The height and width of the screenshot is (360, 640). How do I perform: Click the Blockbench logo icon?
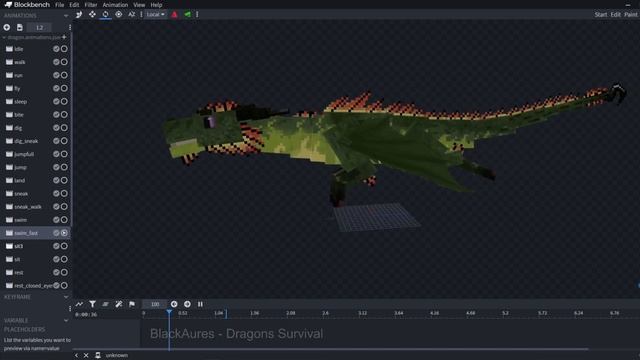(x=8, y=4)
